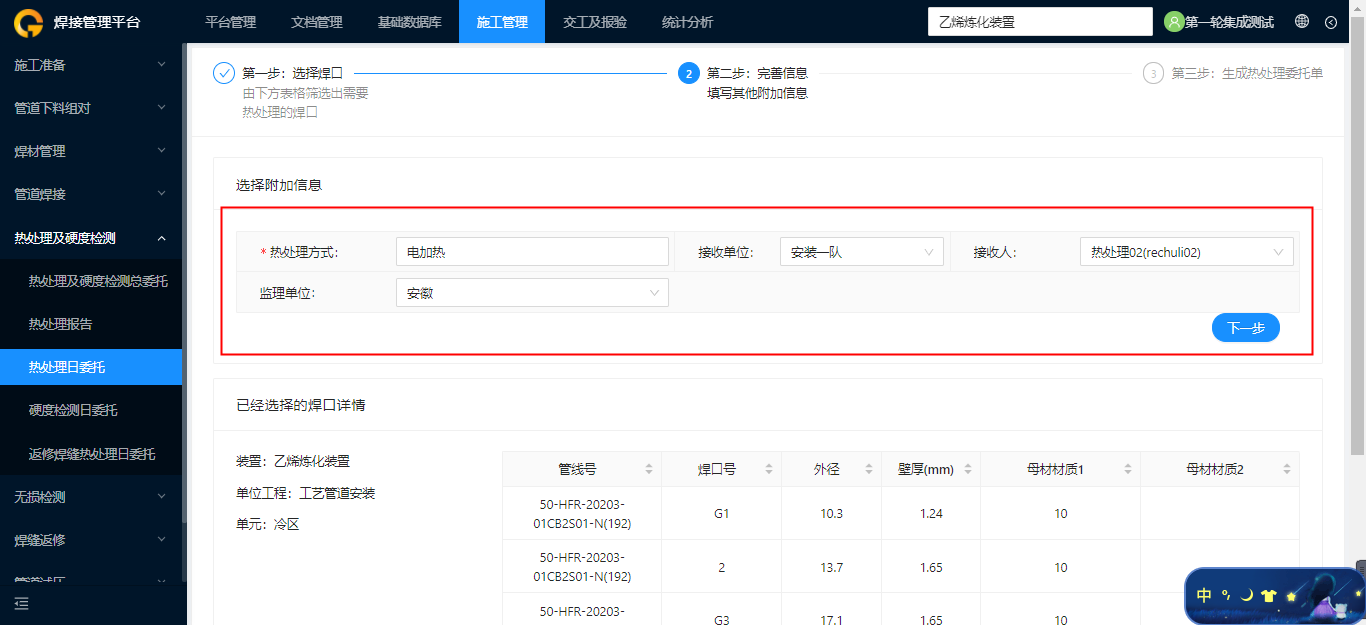Viewport: 1366px width, 625px height.
Task: Open 热处理报告 menu item
Action: coord(91,324)
